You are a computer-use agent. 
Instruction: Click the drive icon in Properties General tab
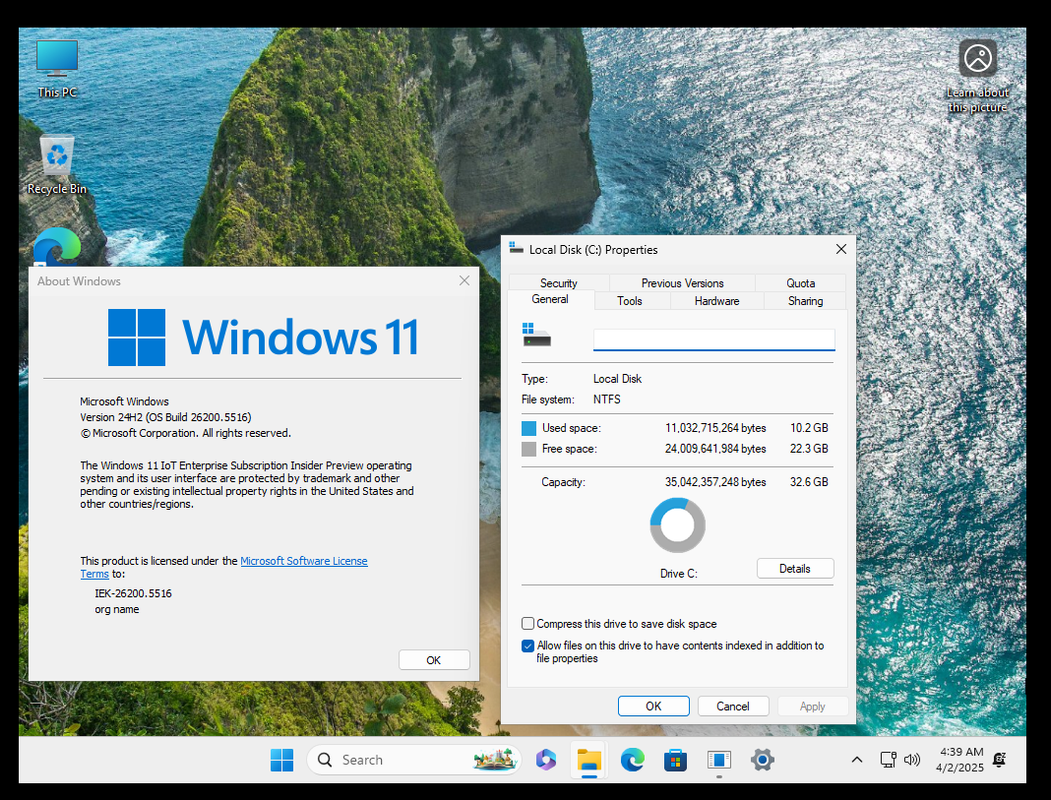coord(536,334)
